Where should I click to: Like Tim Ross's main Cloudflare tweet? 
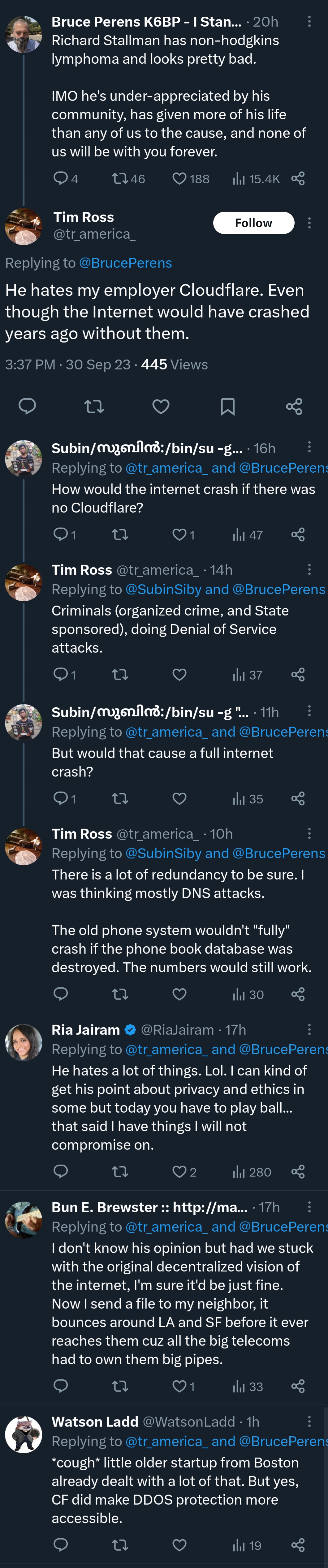coord(161,406)
